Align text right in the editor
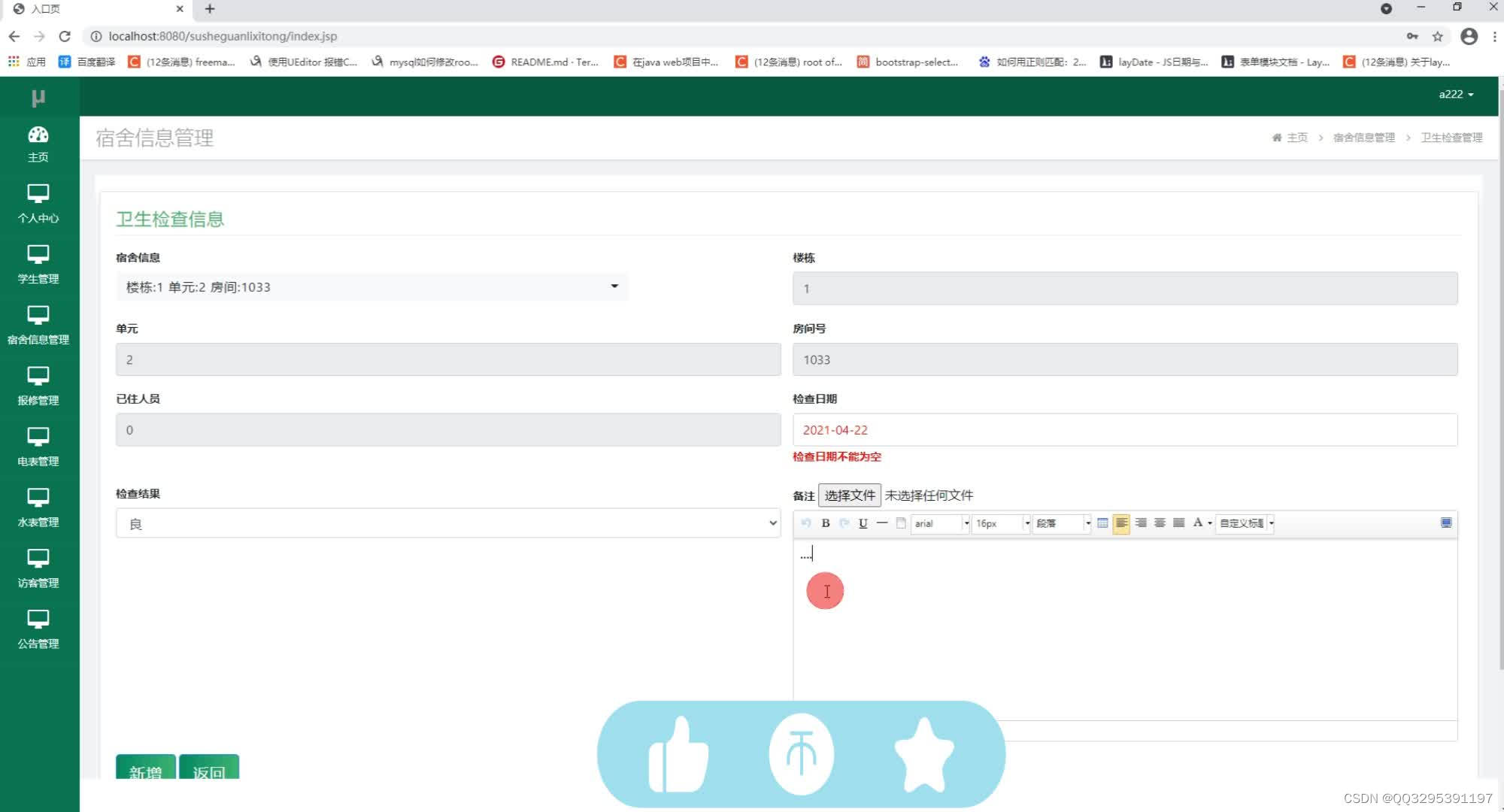This screenshot has width=1504, height=812. click(1141, 523)
